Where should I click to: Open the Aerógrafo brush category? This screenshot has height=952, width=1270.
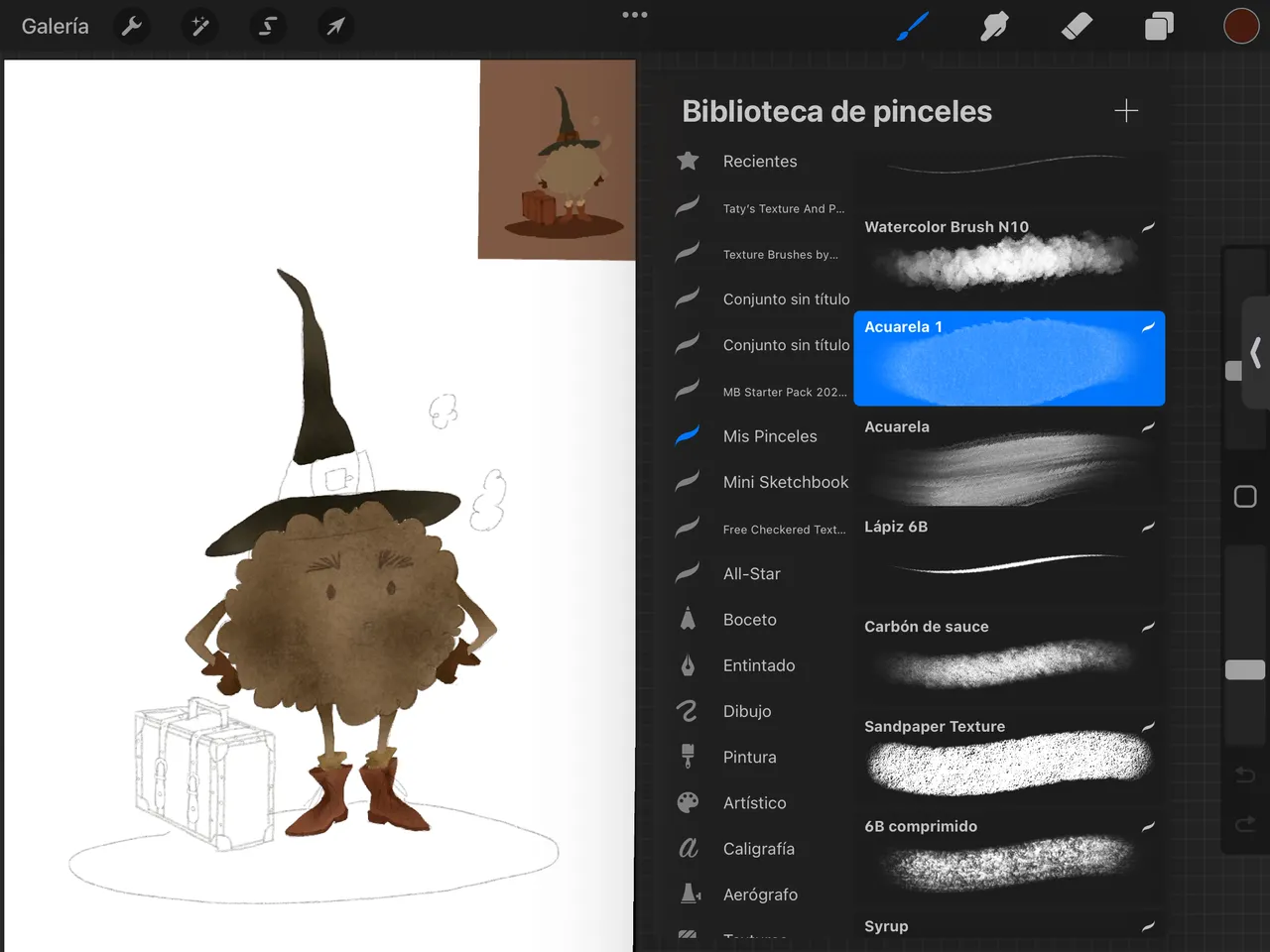click(760, 894)
